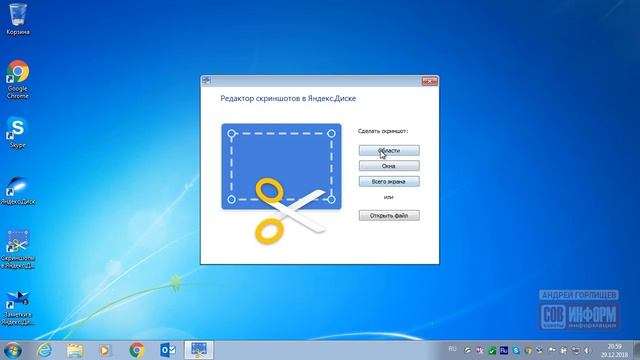Viewport: 640px width, 360px height.
Task: Open the network connection tray icon
Action: [x=576, y=351]
